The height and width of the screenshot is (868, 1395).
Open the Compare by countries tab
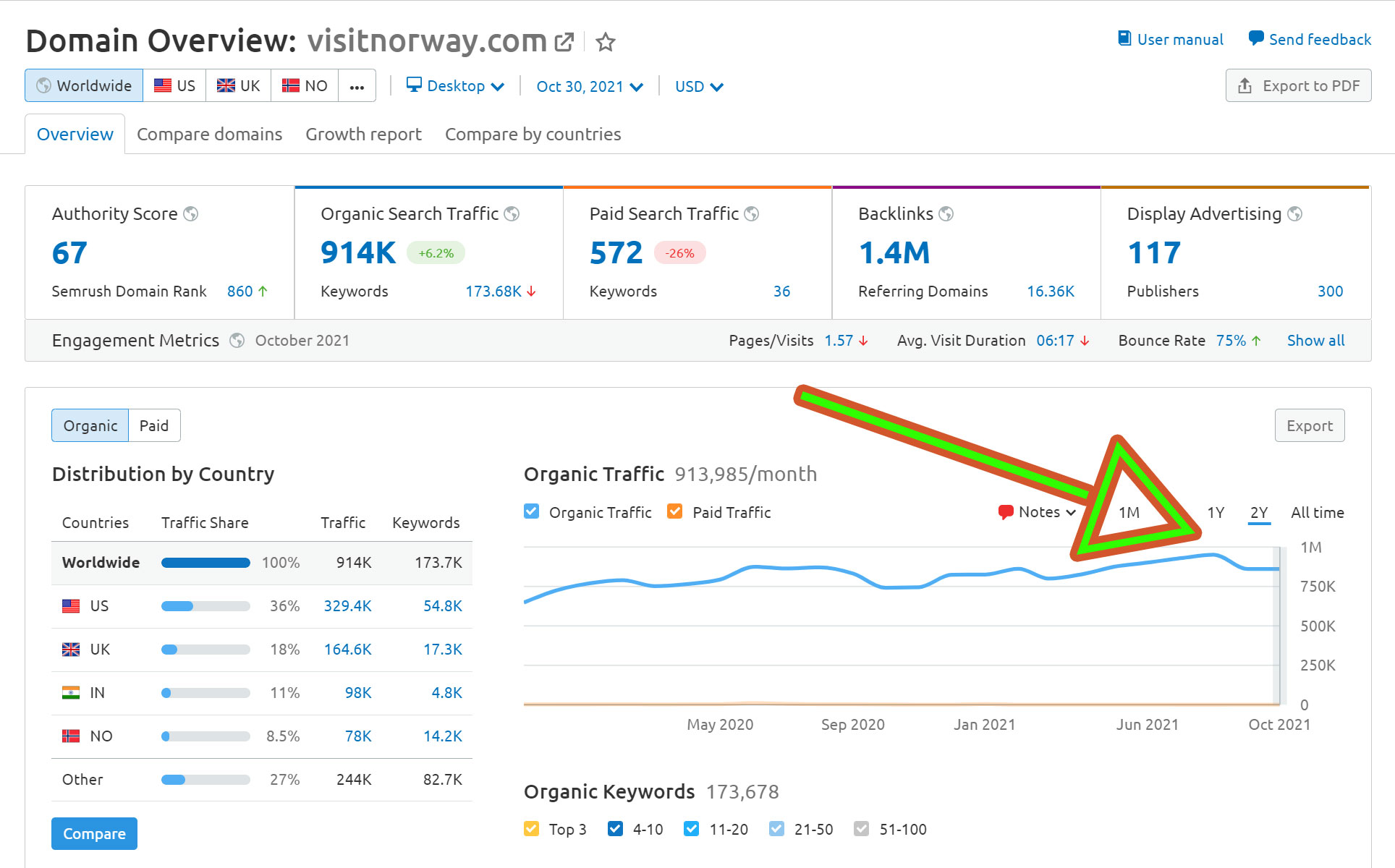click(x=533, y=135)
